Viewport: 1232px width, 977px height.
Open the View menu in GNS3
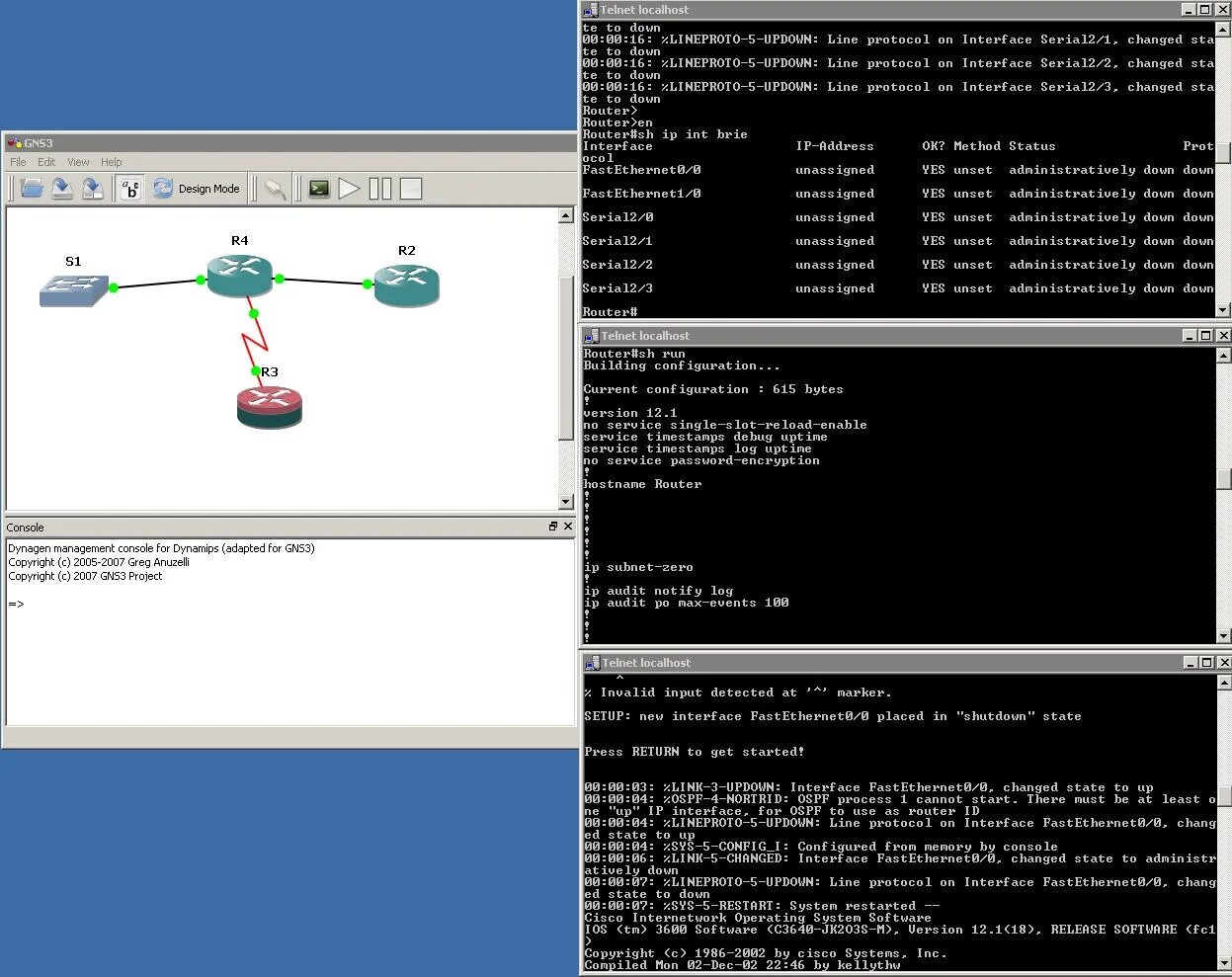click(x=78, y=162)
